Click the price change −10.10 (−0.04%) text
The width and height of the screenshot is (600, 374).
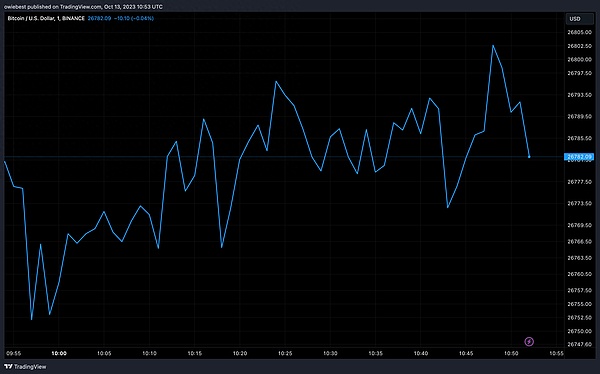(134, 18)
